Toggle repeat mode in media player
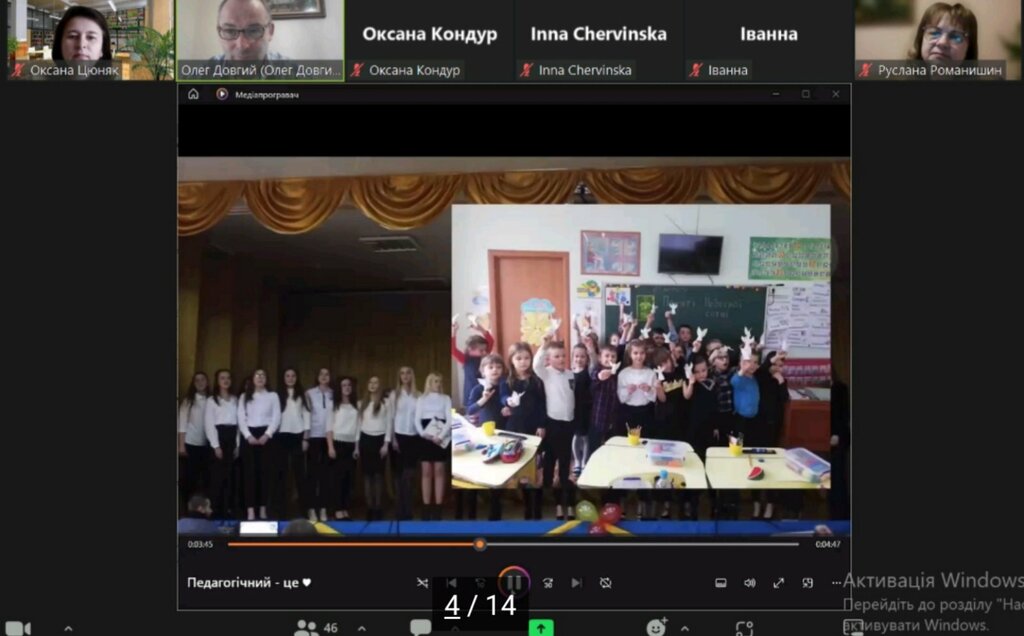 tap(605, 583)
